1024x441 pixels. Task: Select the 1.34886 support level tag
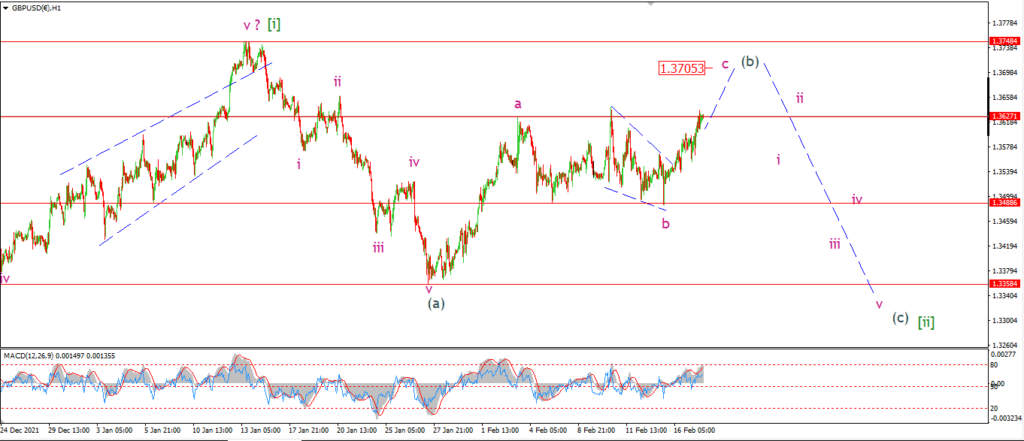tap(1004, 203)
